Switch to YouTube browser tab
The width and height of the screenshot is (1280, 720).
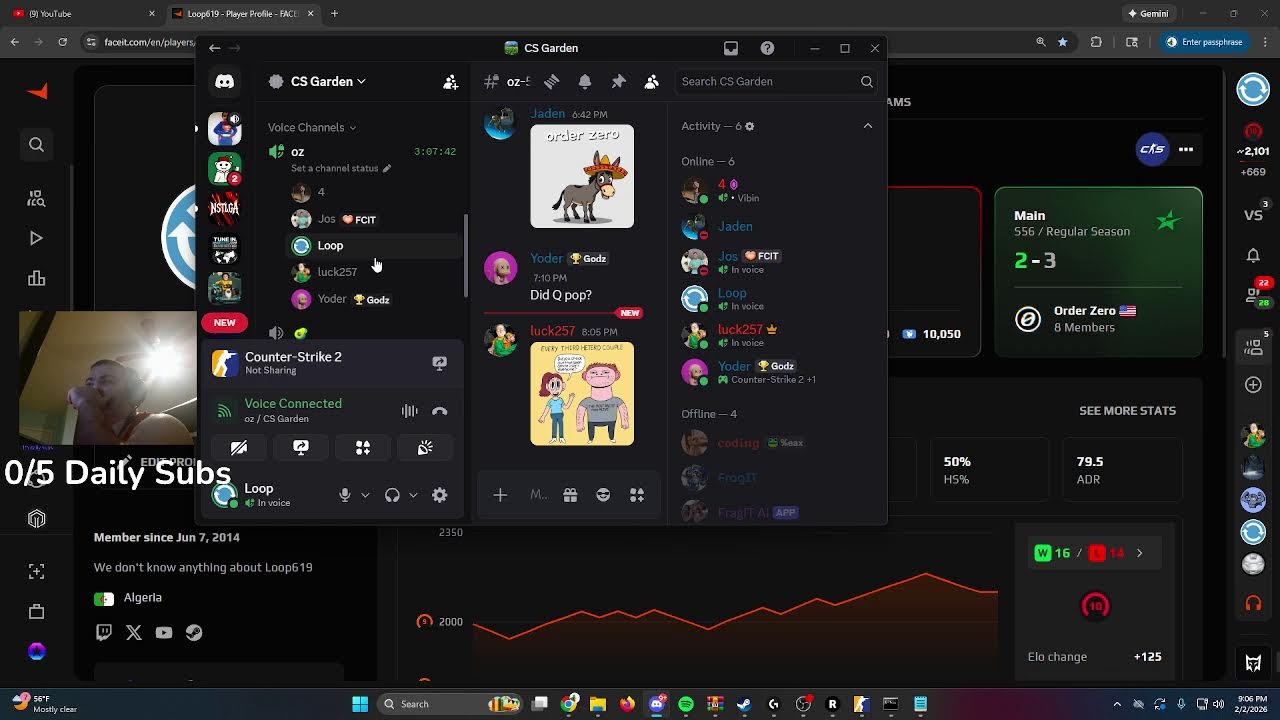84,13
